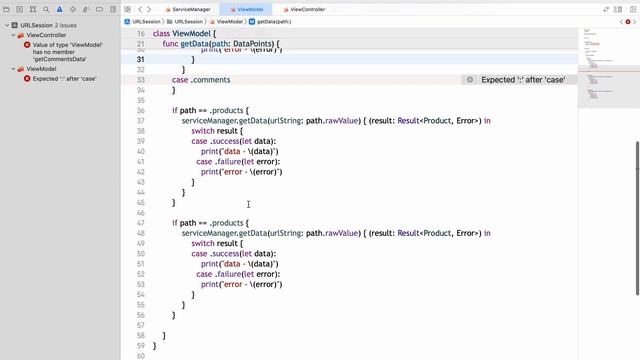The width and height of the screenshot is (640, 360).
Task: Click the red error icon beside 'Value of type ViewModel'
Action: (x=27, y=45)
